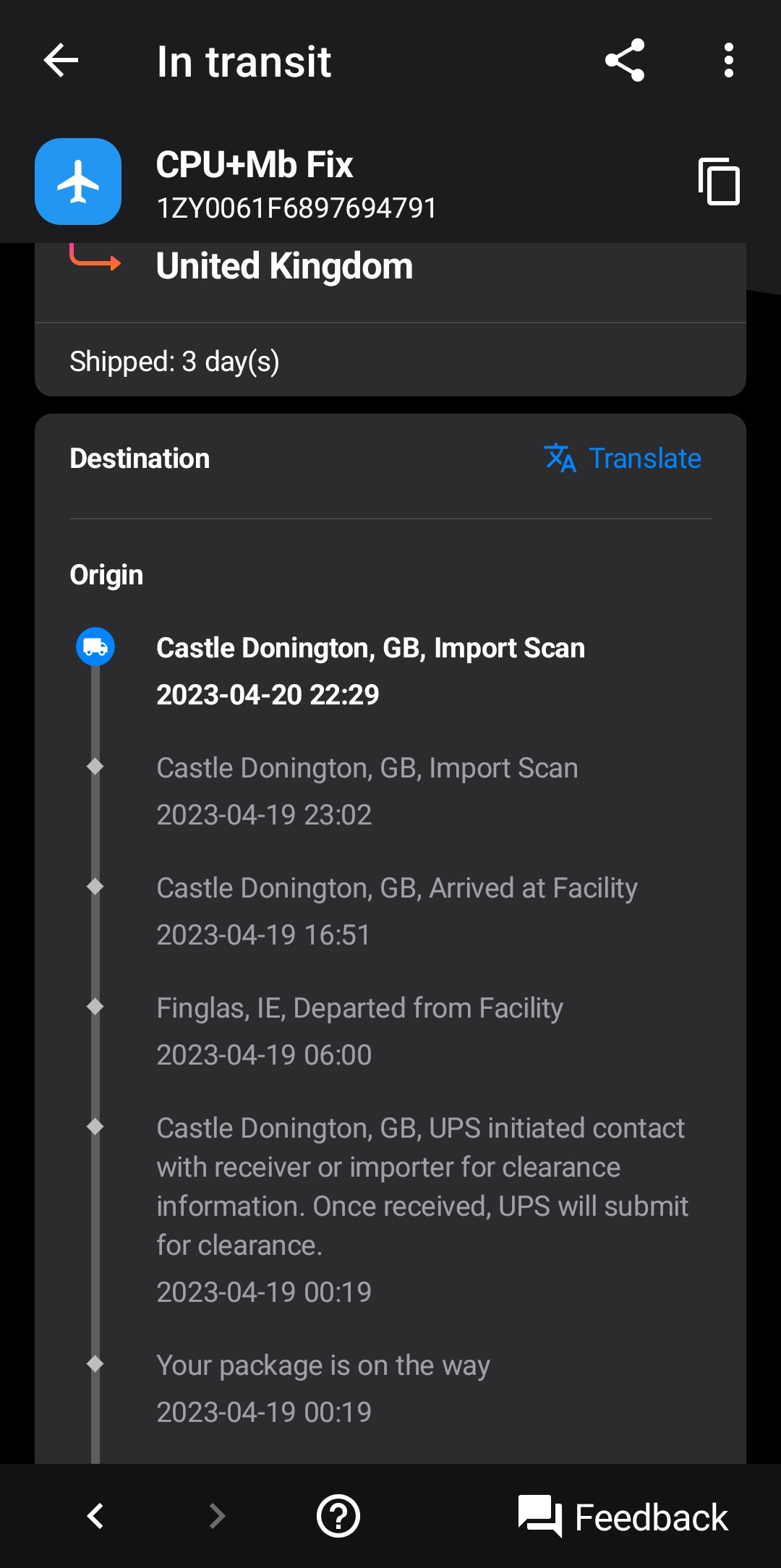The image size is (781, 1568).
Task: Tap the Finglas Departed from Facility event
Action: pyautogui.click(x=359, y=1031)
